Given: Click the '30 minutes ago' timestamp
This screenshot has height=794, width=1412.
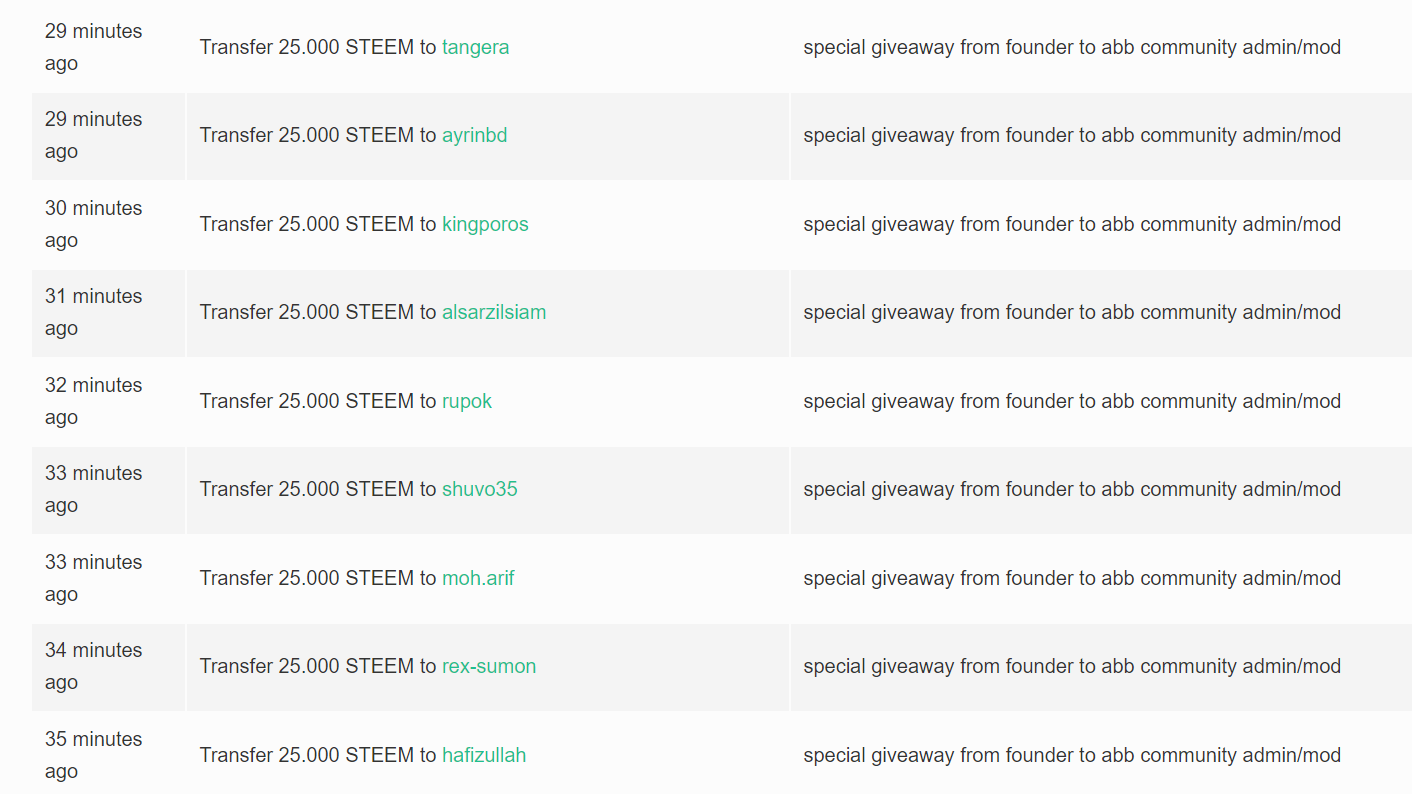Looking at the screenshot, I should pyautogui.click(x=93, y=224).
